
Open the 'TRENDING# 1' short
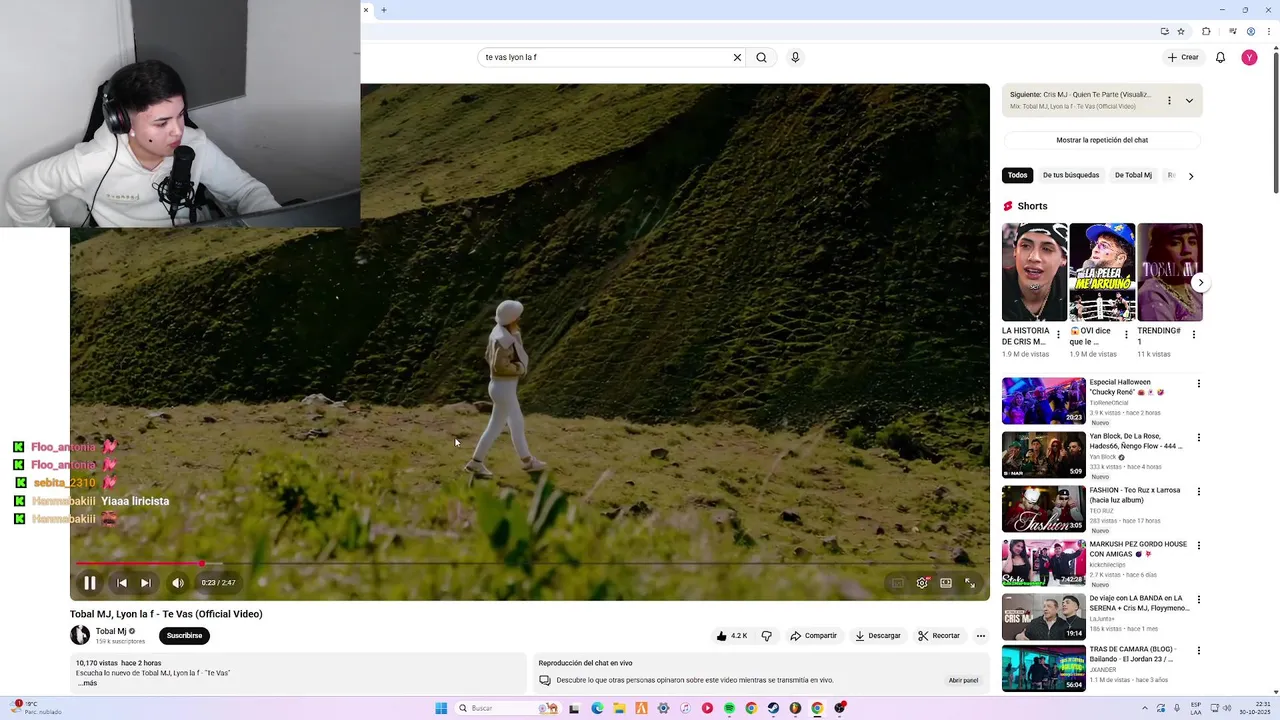coord(1170,272)
